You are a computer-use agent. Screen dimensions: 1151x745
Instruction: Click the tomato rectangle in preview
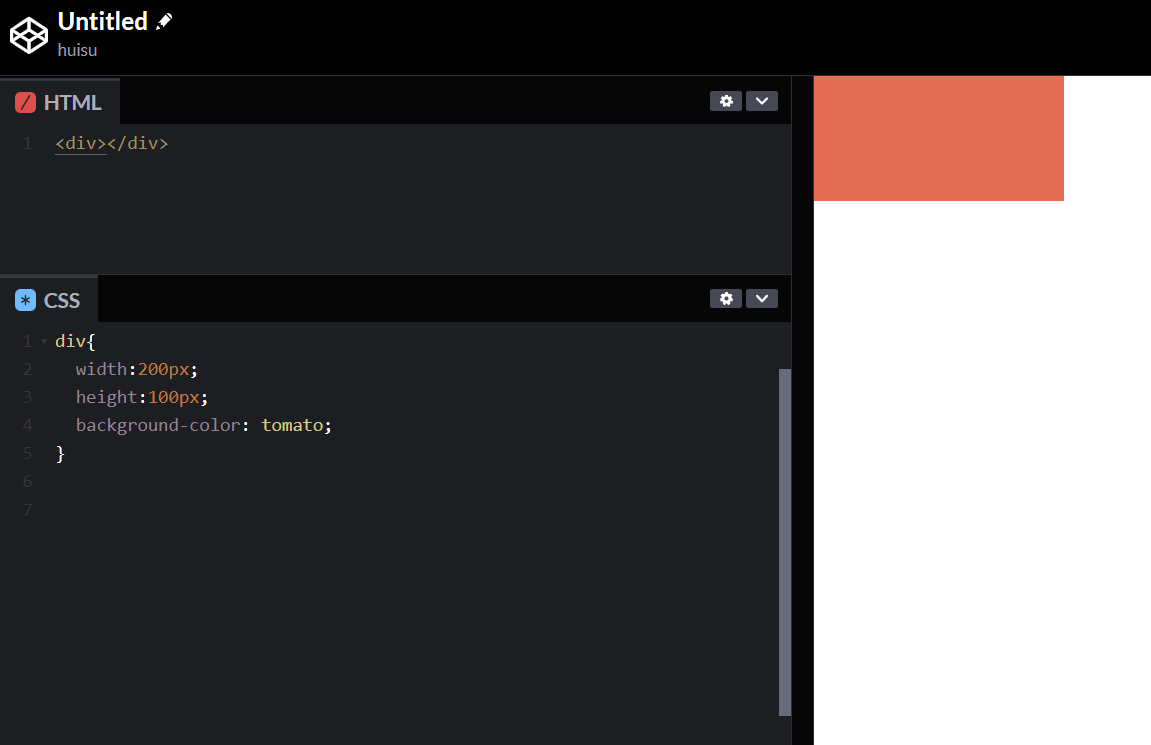[x=938, y=138]
